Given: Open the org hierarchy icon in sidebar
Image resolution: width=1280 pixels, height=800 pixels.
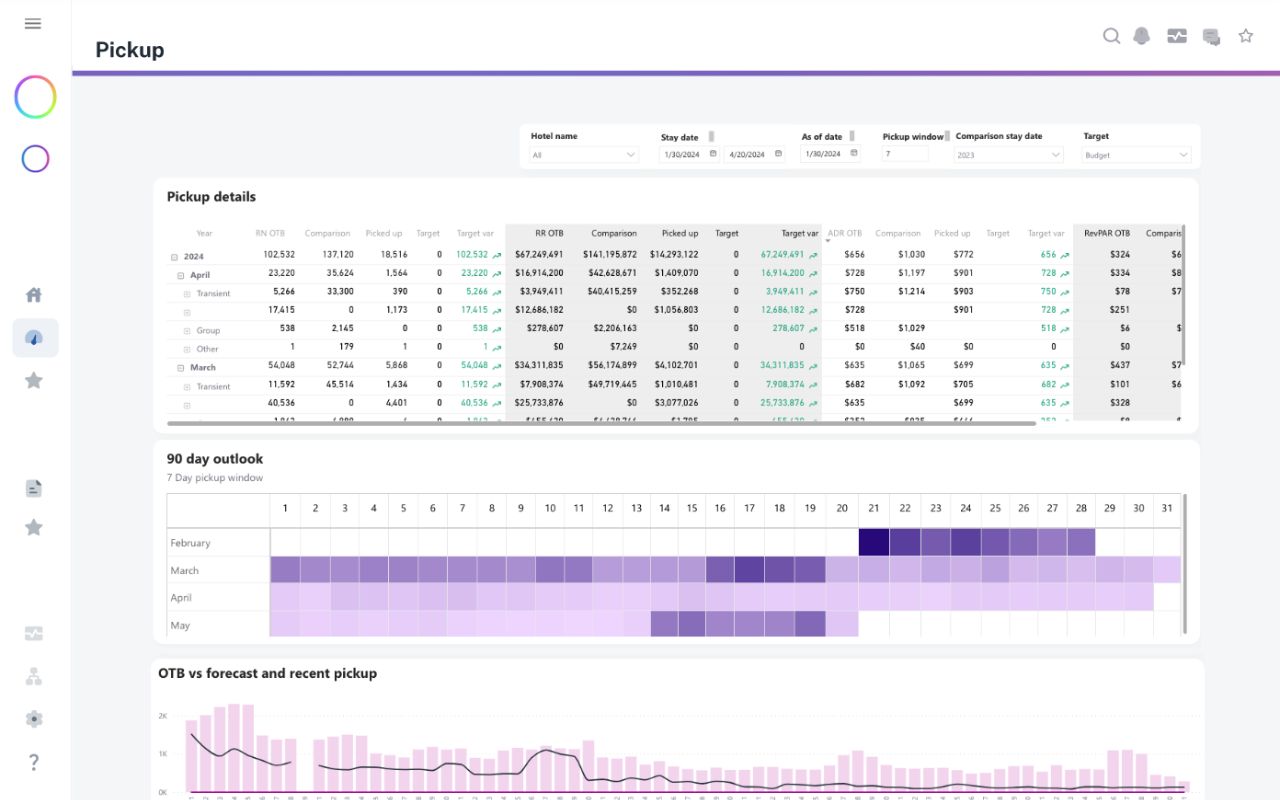Looking at the screenshot, I should (x=34, y=677).
